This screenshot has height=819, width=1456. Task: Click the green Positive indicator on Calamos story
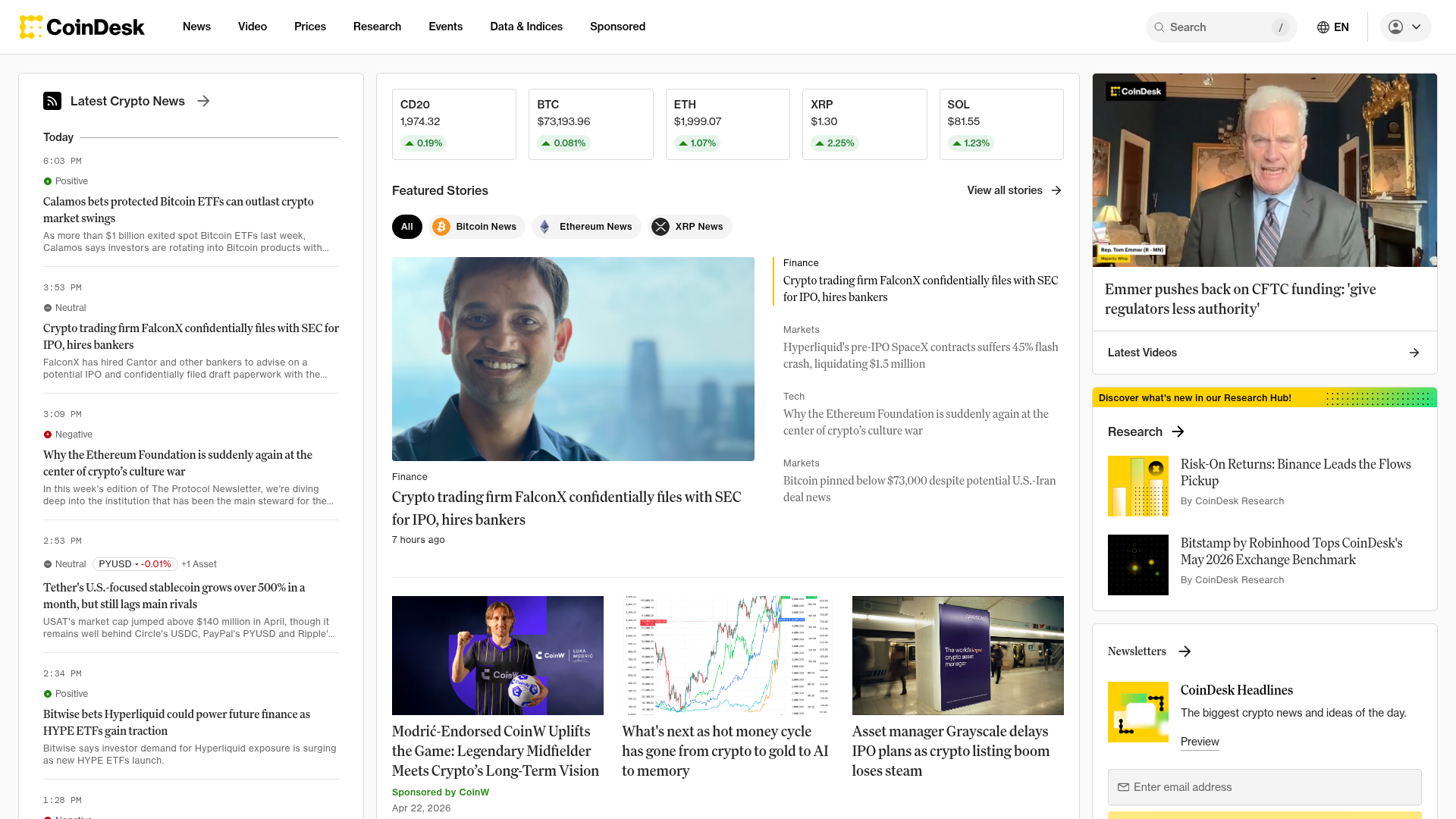tap(48, 181)
